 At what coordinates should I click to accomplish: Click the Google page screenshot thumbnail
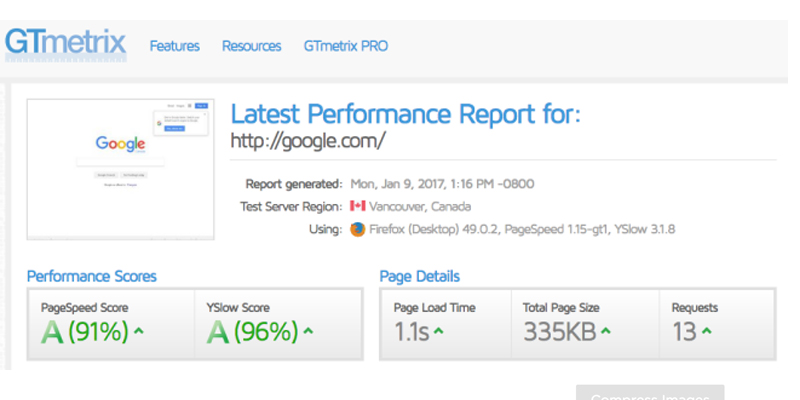(121, 168)
